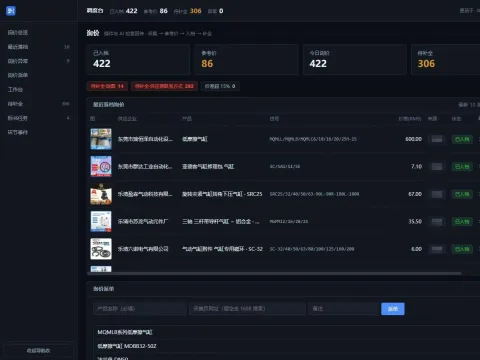Select the price cell 7.10
Screen dimensions: 480x360
click(x=416, y=166)
